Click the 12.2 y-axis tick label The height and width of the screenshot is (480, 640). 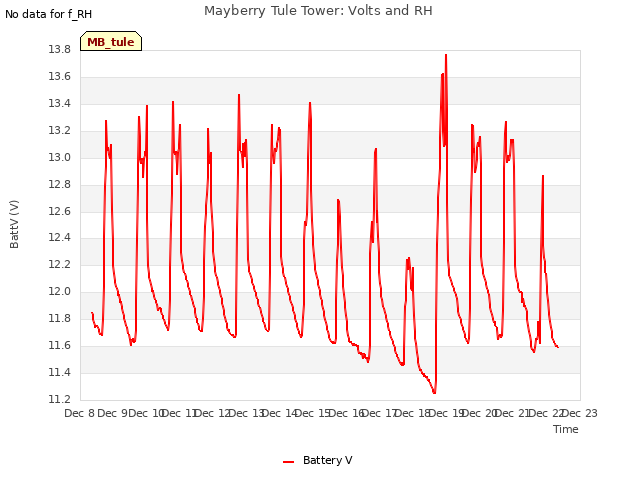coord(60,264)
